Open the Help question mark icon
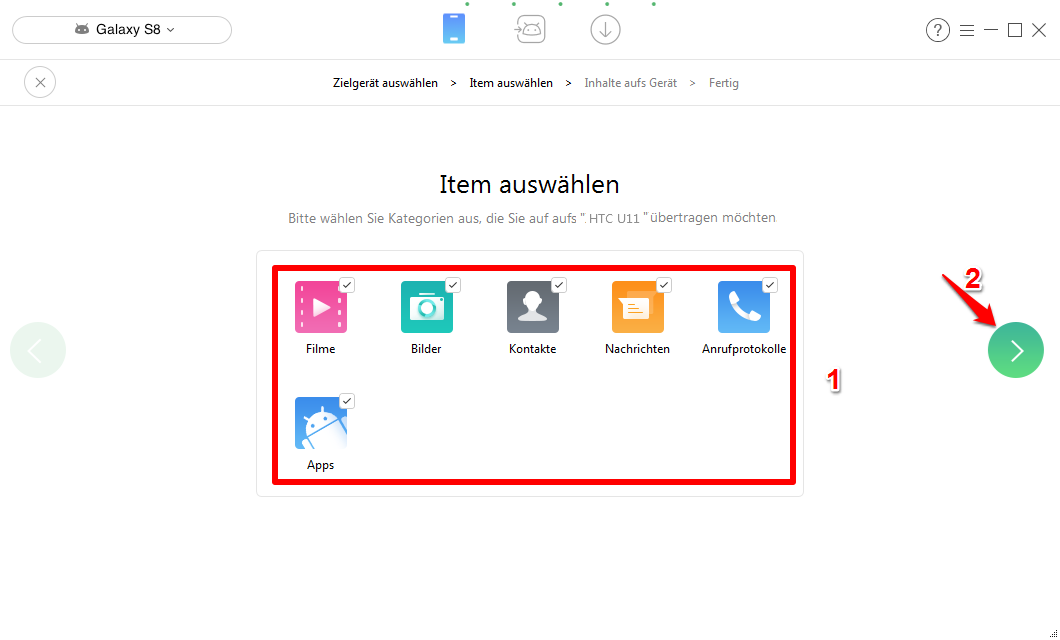Image resolution: width=1060 pixels, height=640 pixels. point(937,30)
